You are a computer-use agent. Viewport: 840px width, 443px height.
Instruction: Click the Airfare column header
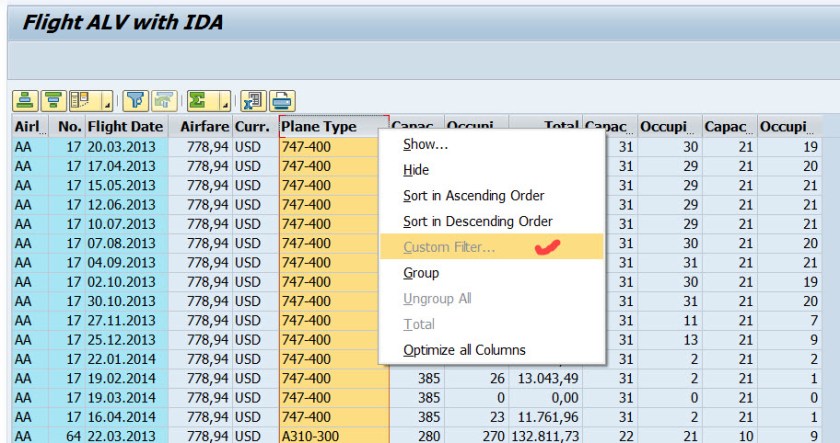click(200, 126)
